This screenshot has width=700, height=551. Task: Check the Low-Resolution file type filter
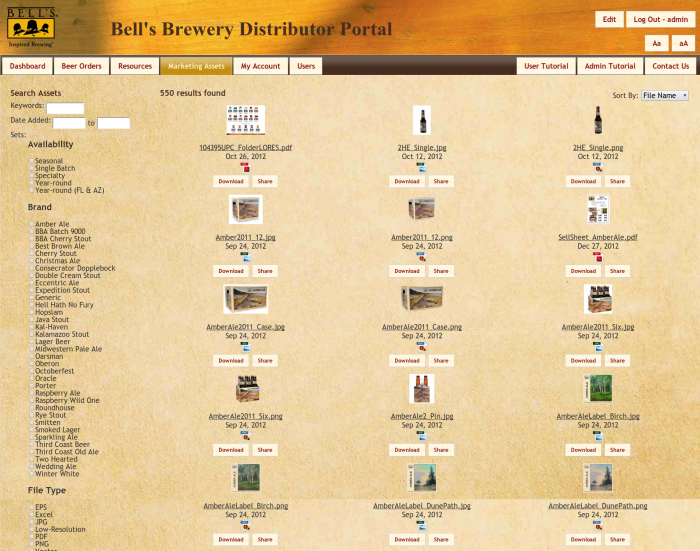pyautogui.click(x=32, y=529)
